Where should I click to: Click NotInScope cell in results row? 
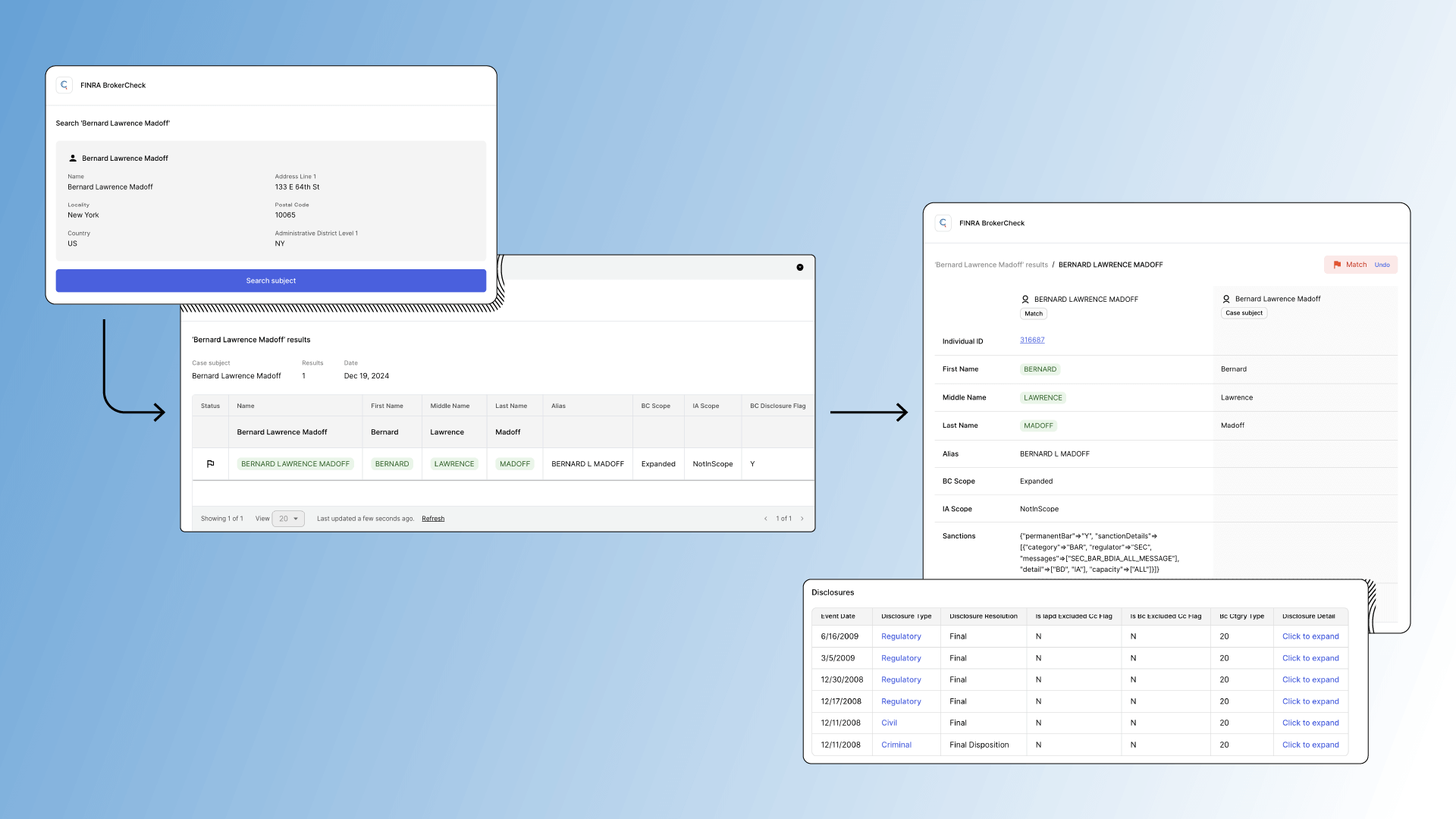(x=713, y=464)
